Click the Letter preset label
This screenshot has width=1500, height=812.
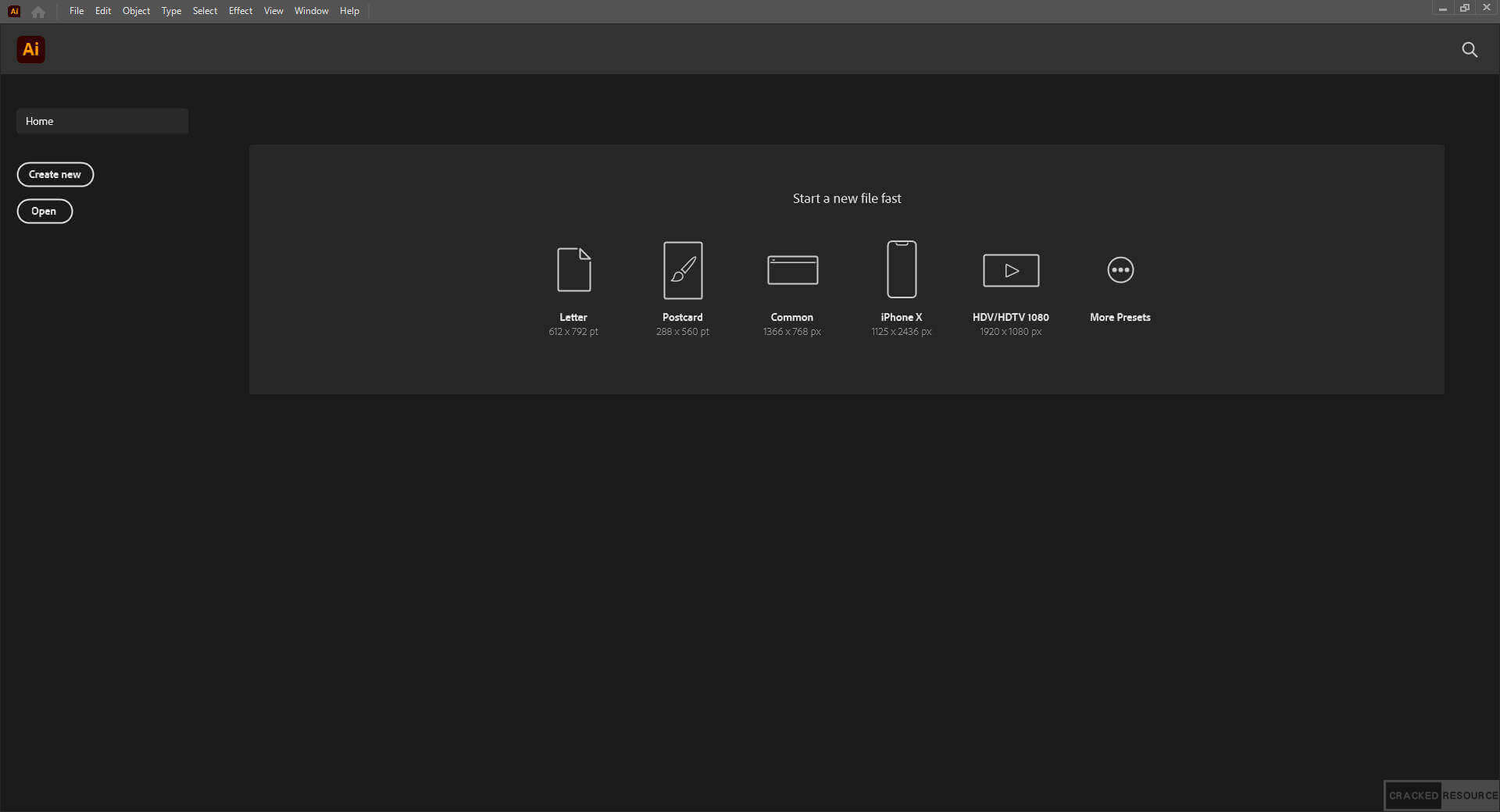[573, 317]
